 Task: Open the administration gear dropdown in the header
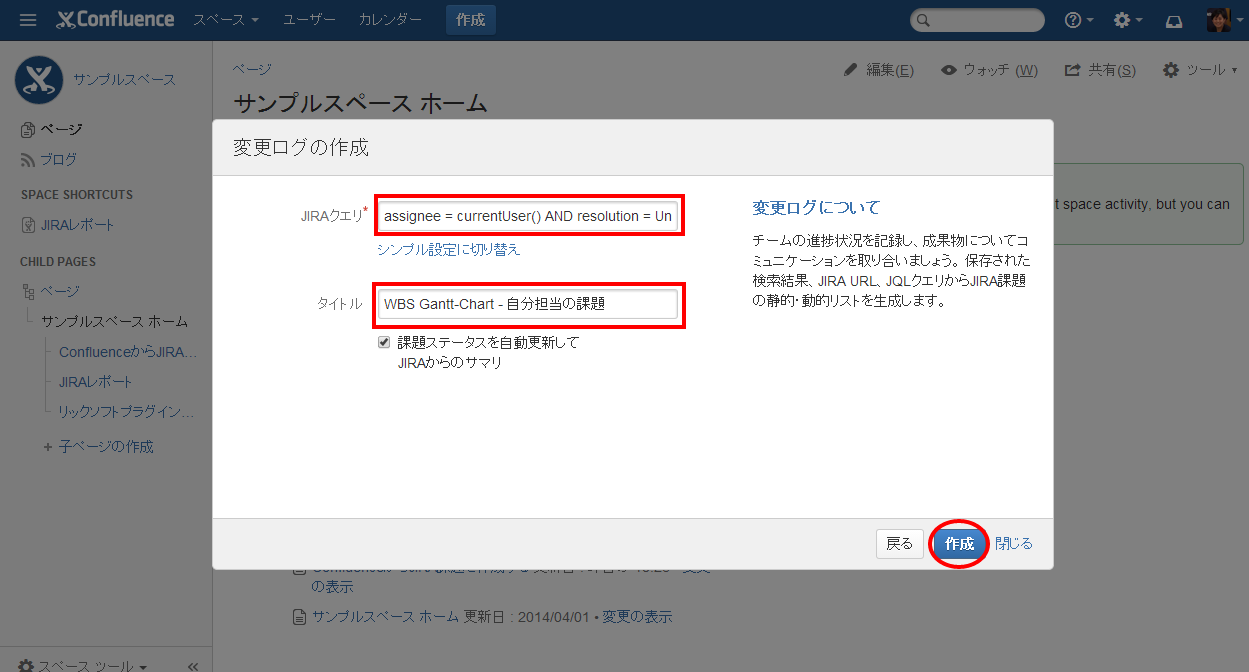(x=1127, y=20)
